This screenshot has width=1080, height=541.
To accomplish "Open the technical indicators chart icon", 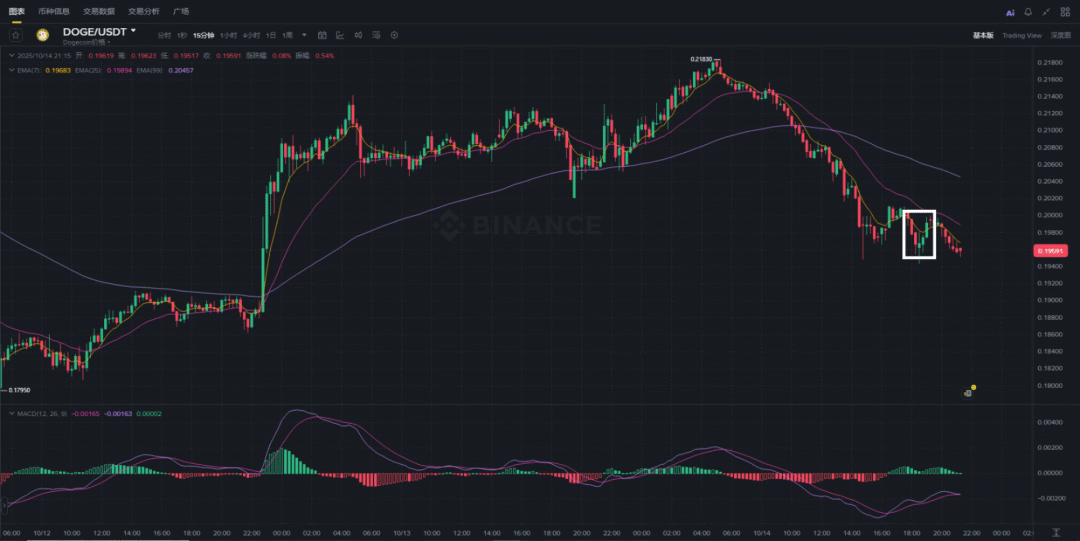I will (x=340, y=35).
